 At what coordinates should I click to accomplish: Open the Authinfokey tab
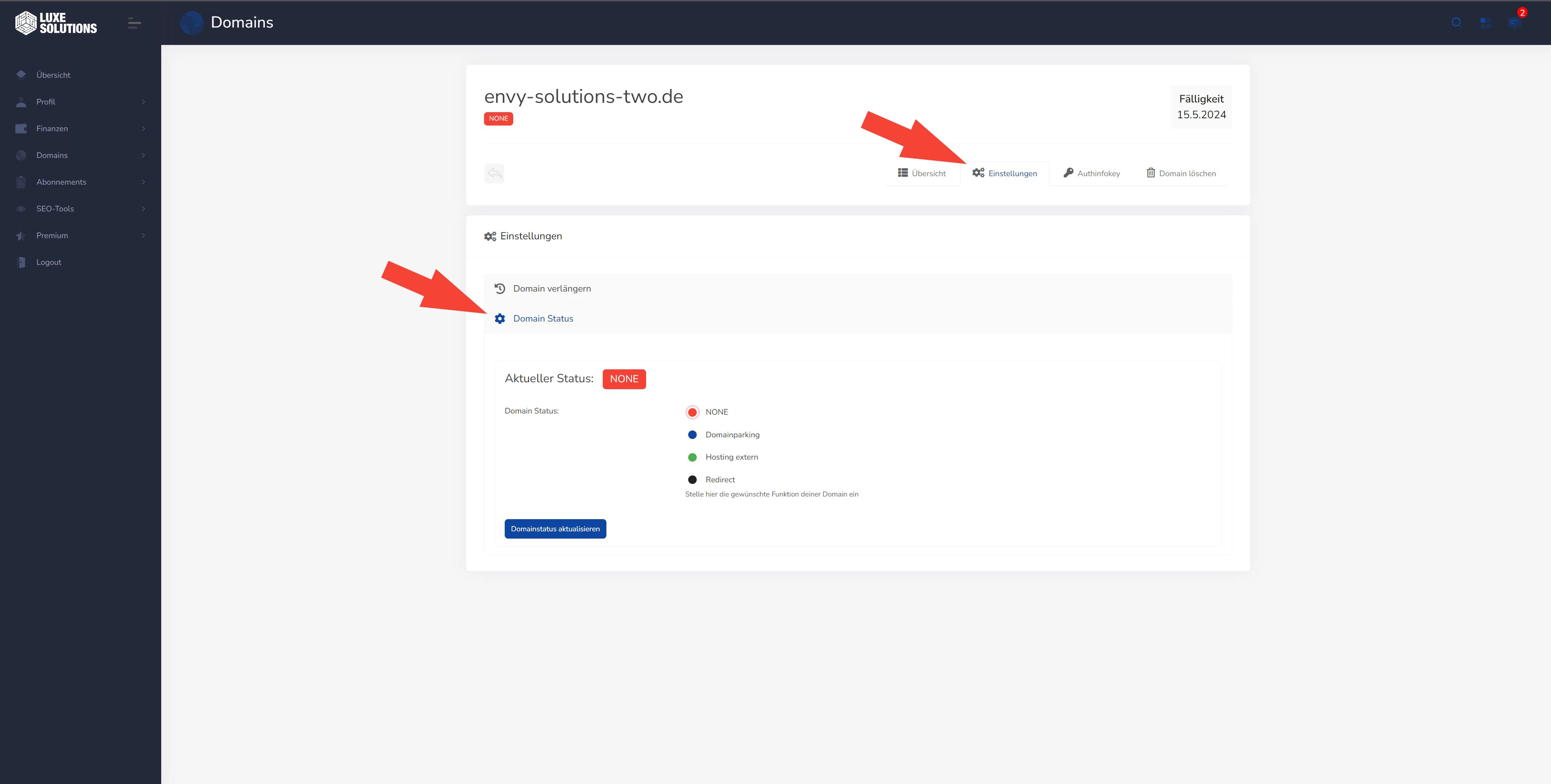pos(1092,173)
